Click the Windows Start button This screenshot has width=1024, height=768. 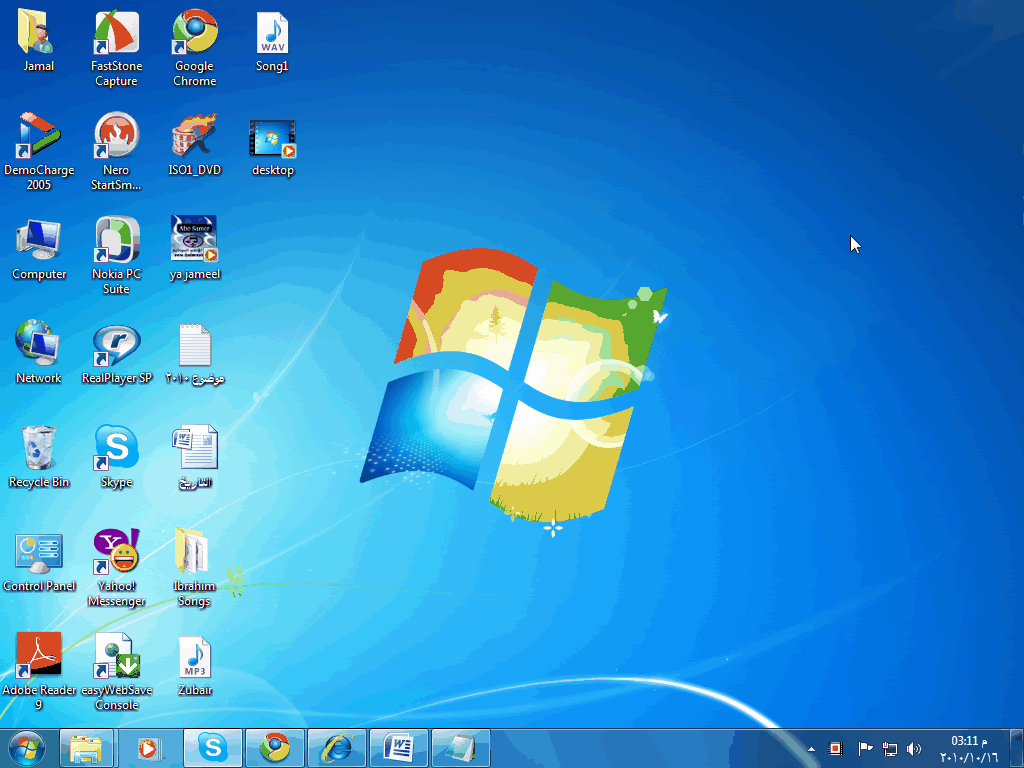tap(26, 747)
